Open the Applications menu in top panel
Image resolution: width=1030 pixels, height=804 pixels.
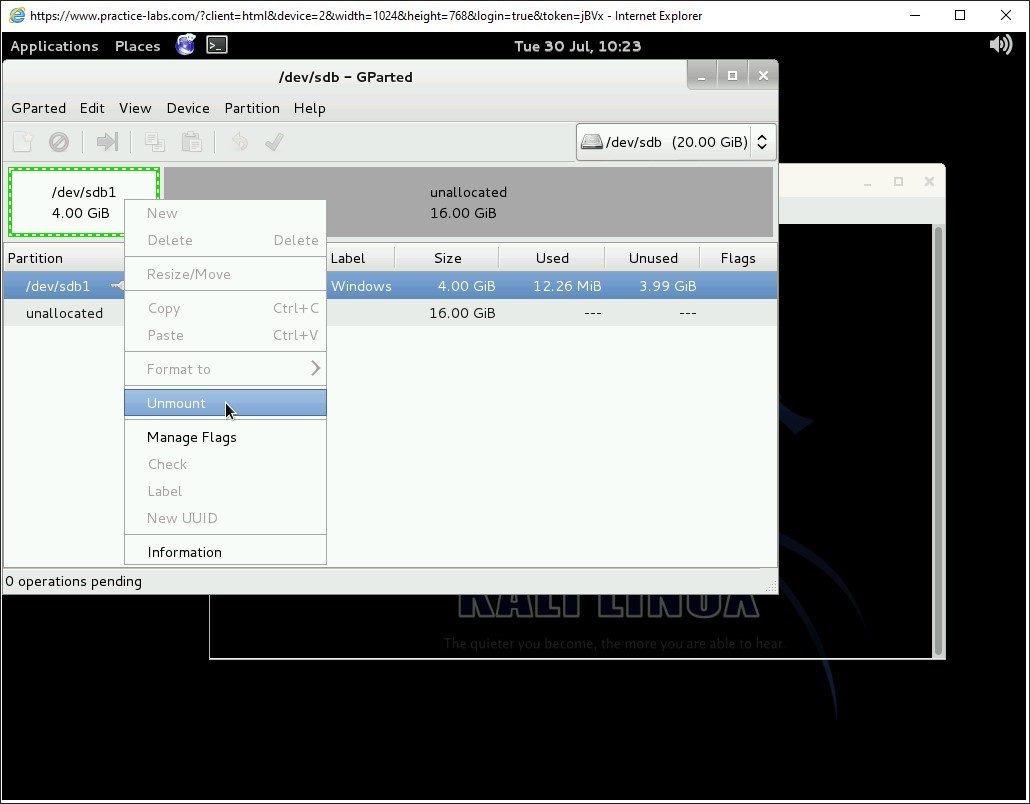[x=54, y=46]
